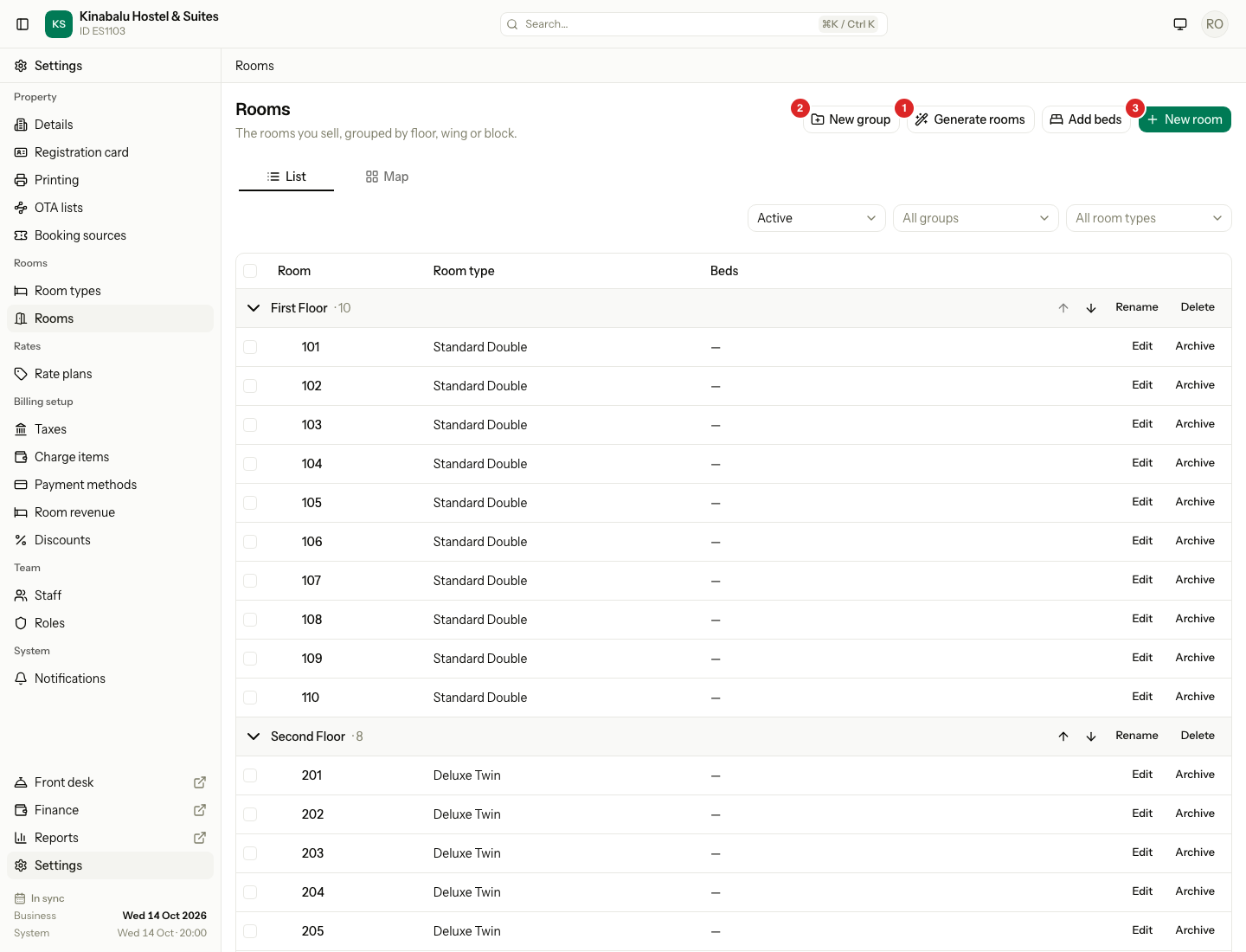This screenshot has height=952, width=1246.
Task: Go to OTA lists
Action: pos(110,208)
